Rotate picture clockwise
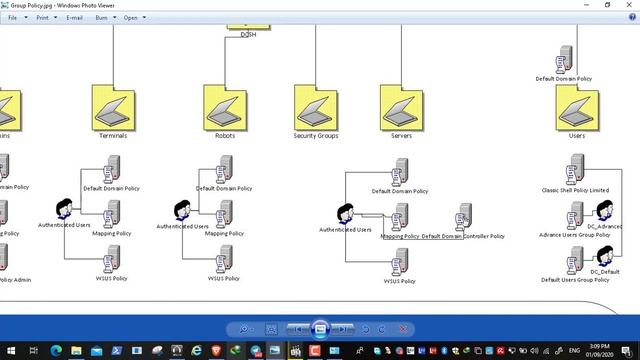The image size is (640, 360). [382, 329]
